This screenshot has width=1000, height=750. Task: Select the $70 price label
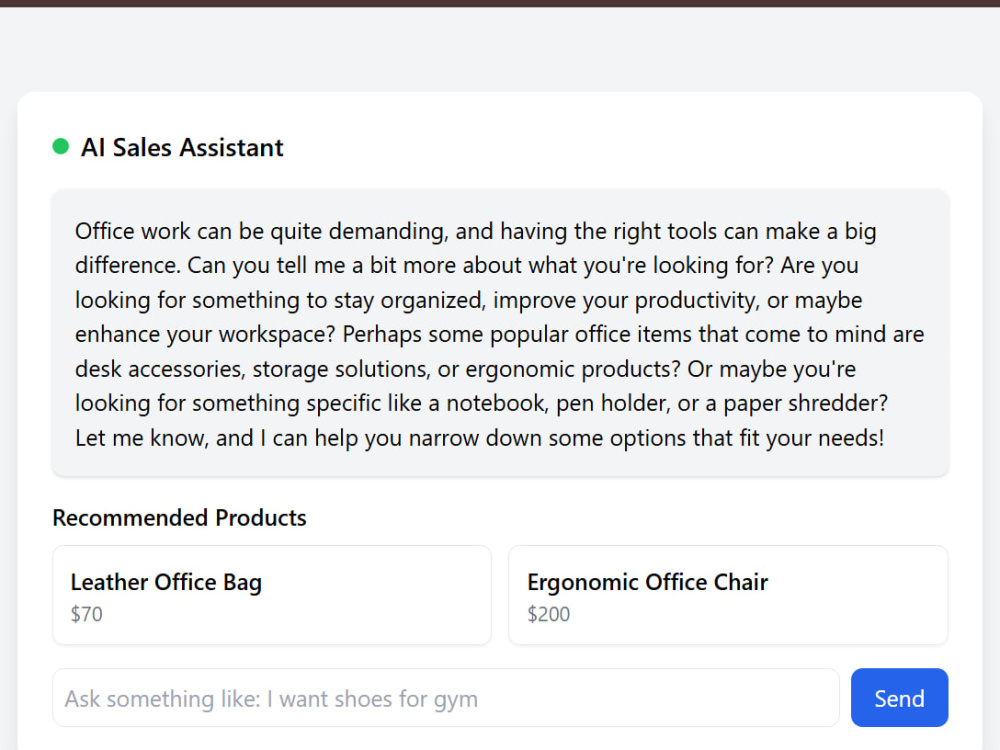coord(86,614)
